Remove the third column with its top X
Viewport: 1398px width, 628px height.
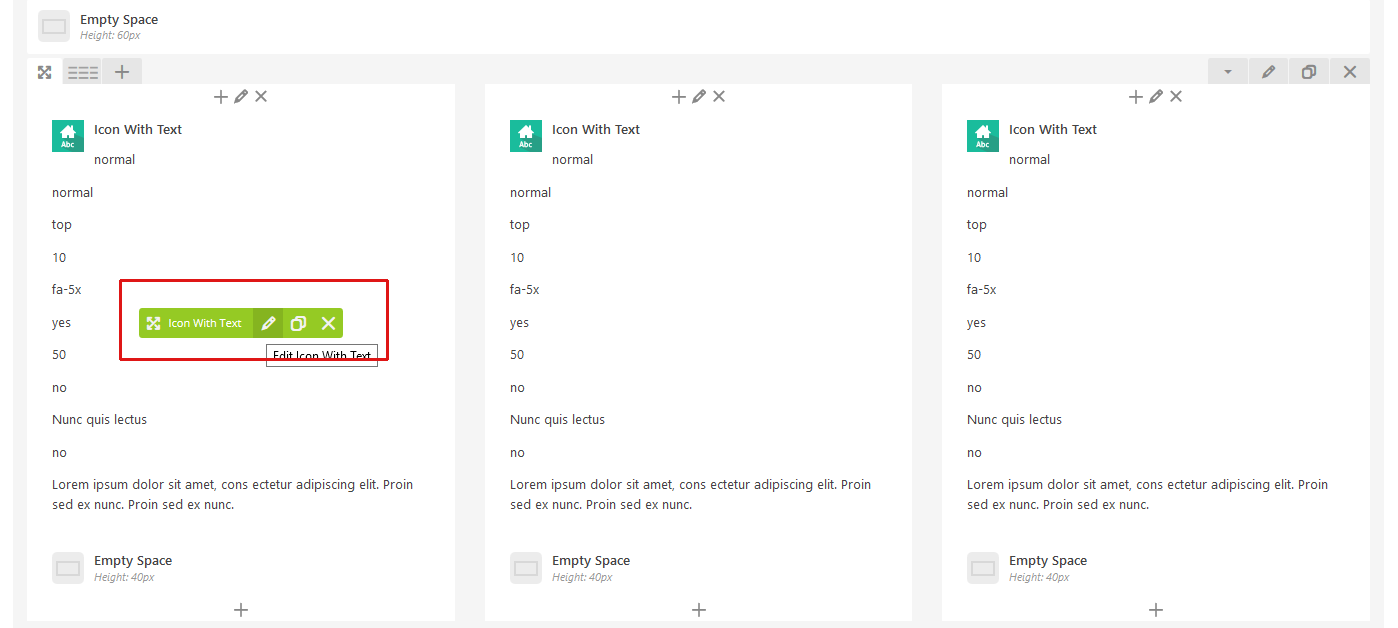tap(1176, 97)
